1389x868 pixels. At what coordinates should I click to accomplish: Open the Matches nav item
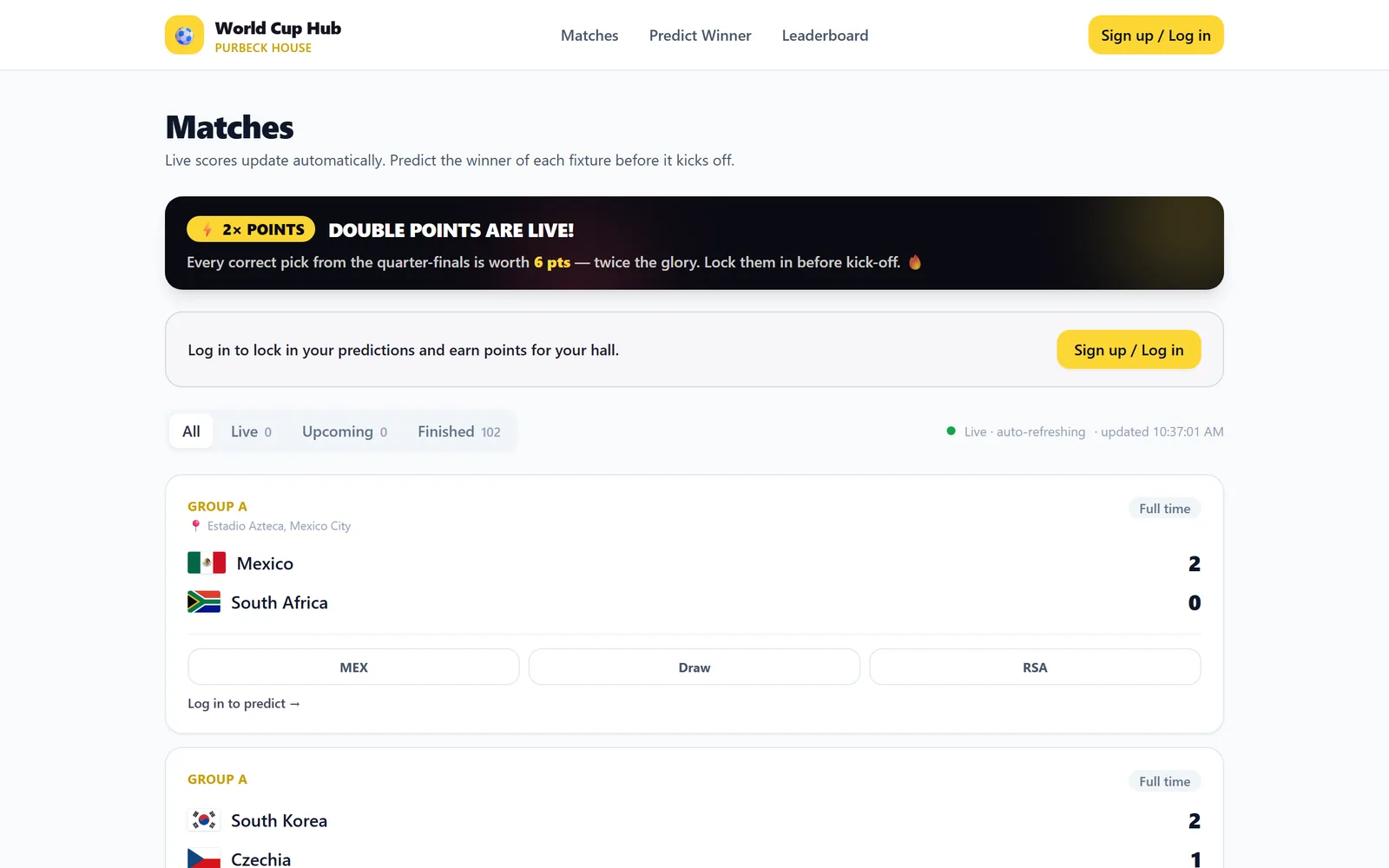589,36
